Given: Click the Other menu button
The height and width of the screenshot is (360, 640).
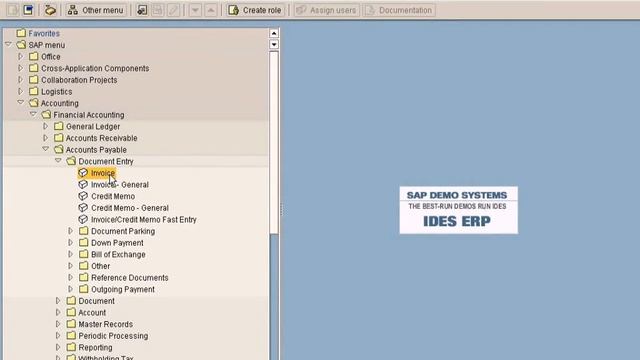Looking at the screenshot, I should tap(96, 10).
